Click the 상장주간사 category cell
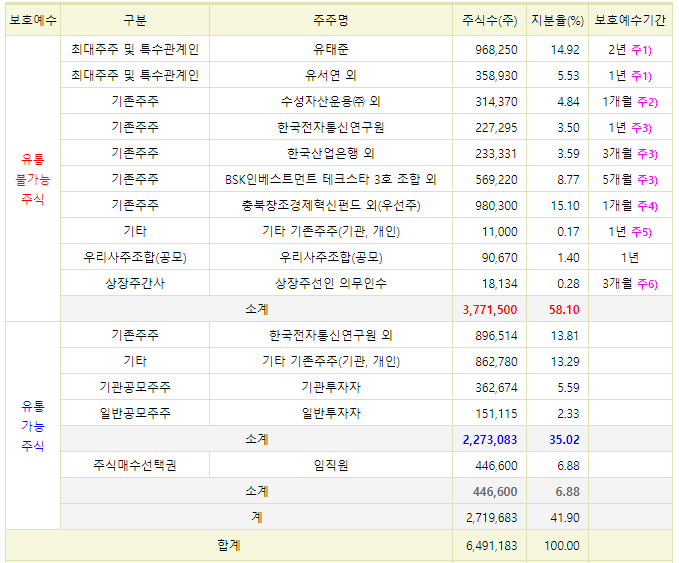 coord(135,283)
